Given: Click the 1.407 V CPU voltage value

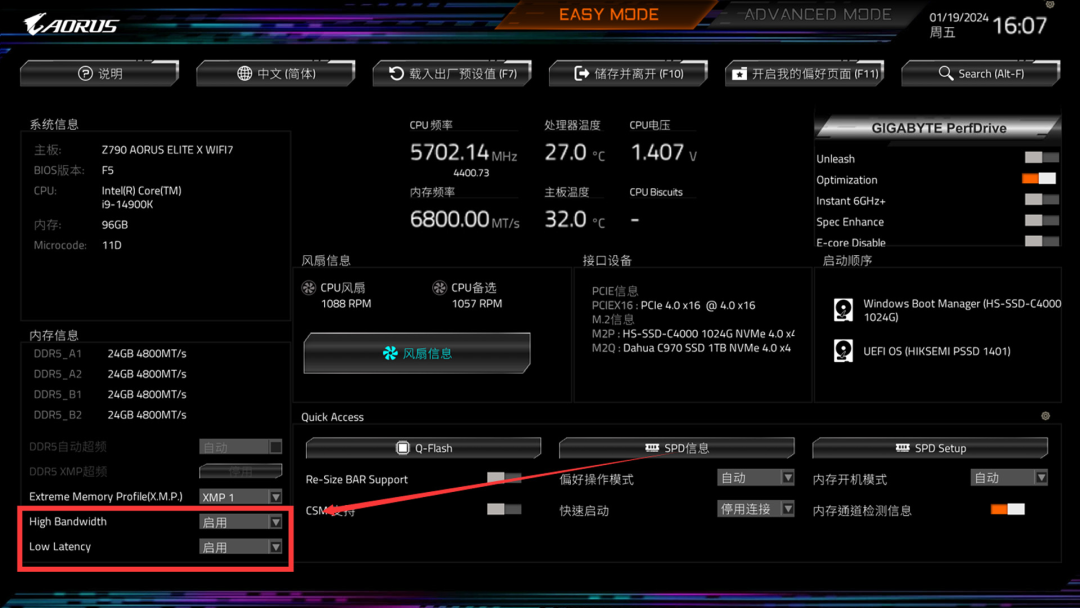Looking at the screenshot, I should click(664, 153).
